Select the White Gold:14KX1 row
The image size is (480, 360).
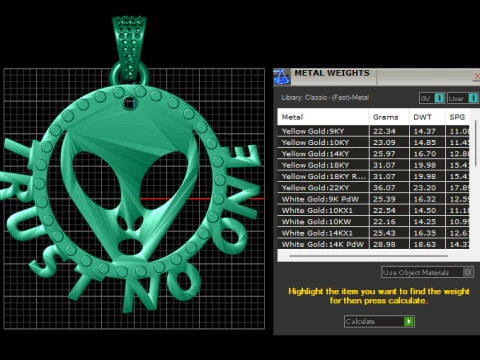click(x=373, y=233)
